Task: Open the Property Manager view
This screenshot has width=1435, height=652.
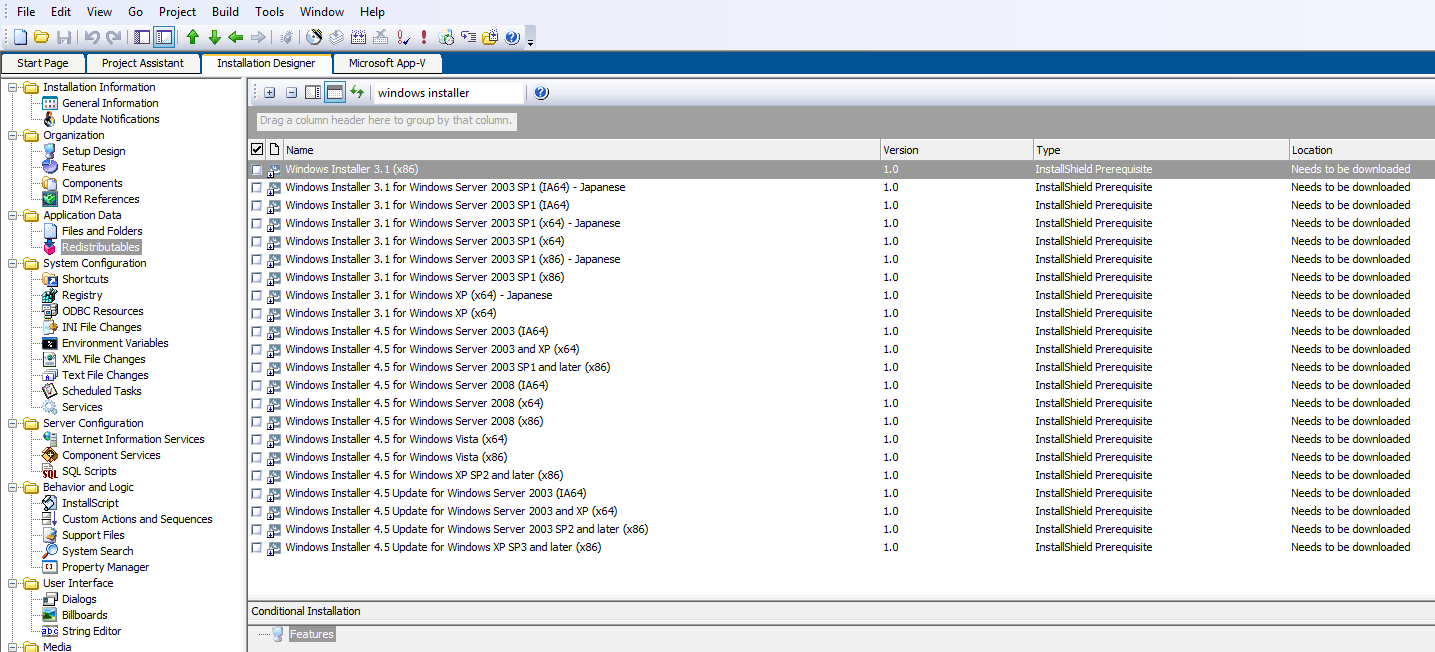Action: coord(105,567)
